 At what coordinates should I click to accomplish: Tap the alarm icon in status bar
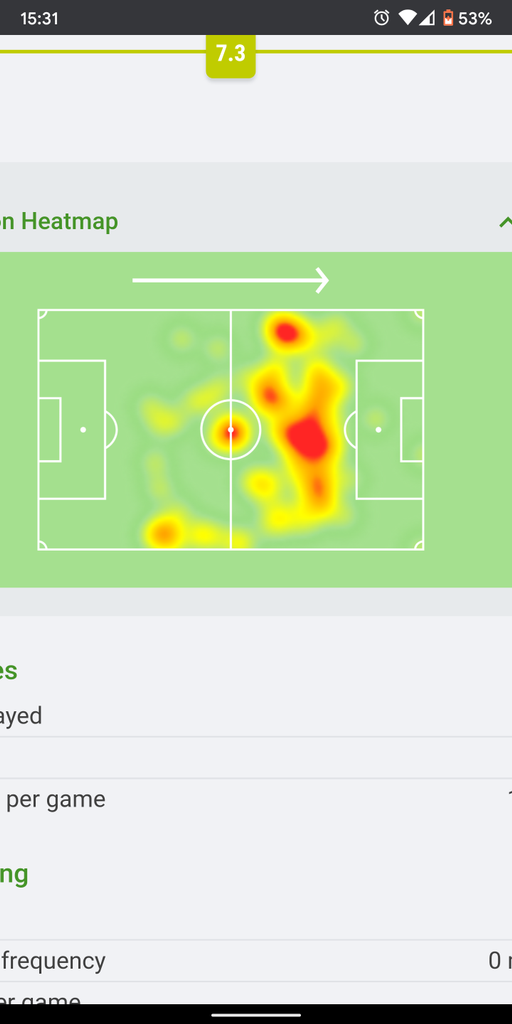381,18
